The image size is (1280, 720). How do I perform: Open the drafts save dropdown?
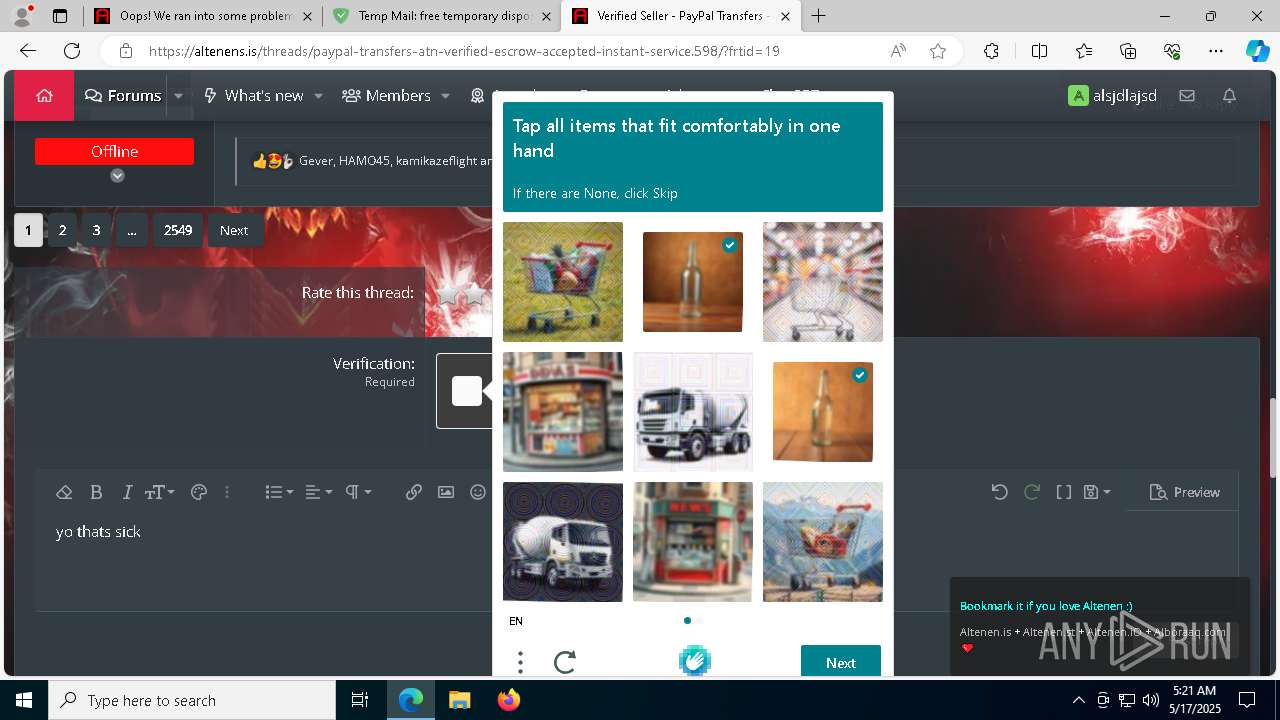tap(1099, 492)
